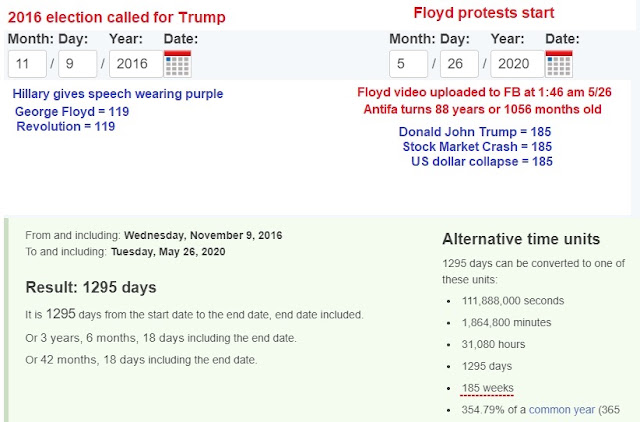Click the '31,080 hours' list item
640x422 pixels.
[493, 344]
